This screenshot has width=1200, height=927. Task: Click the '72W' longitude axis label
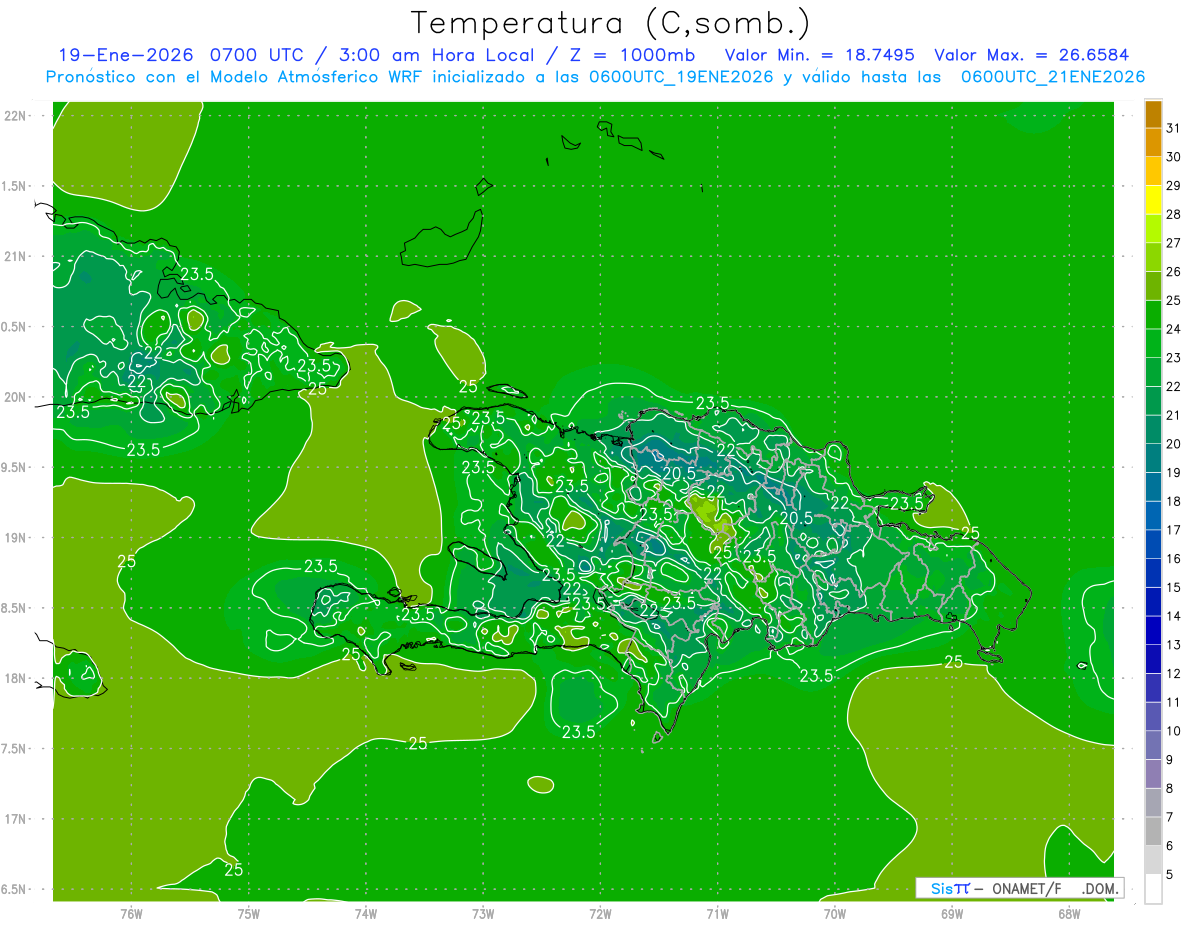click(x=601, y=913)
